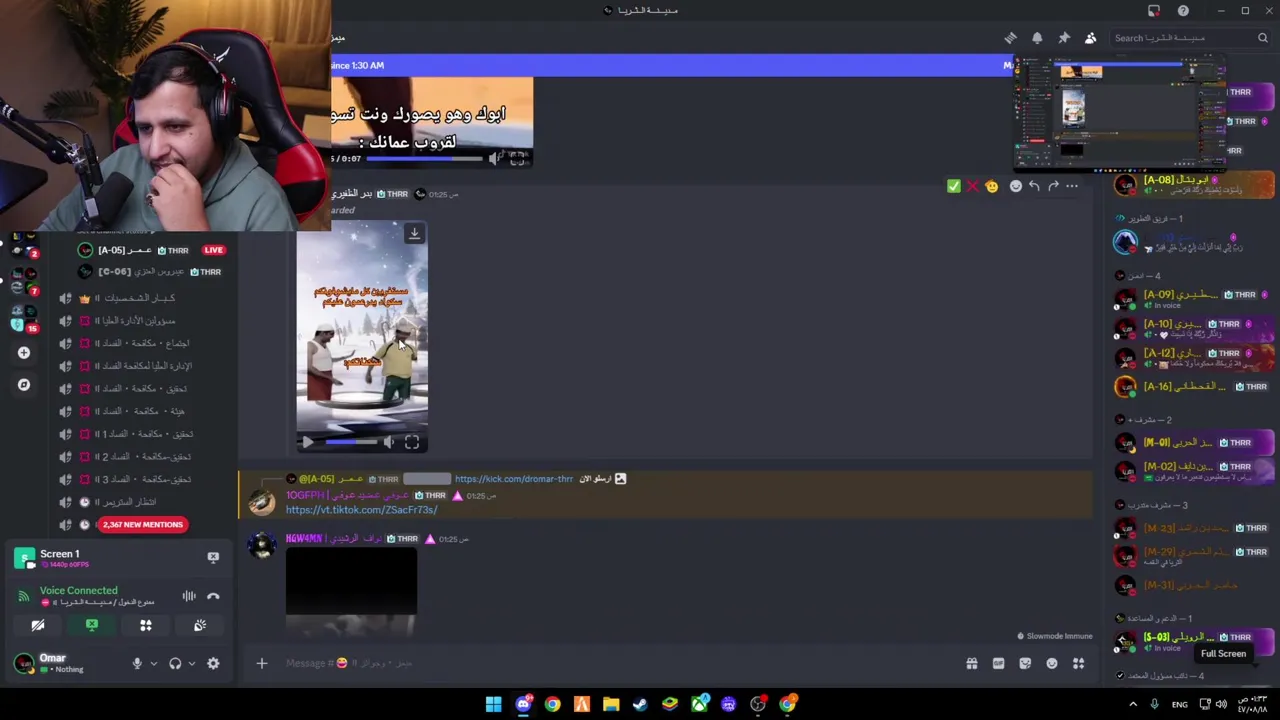Stop streaming Screen 1
1280x720 pixels.
213,557
